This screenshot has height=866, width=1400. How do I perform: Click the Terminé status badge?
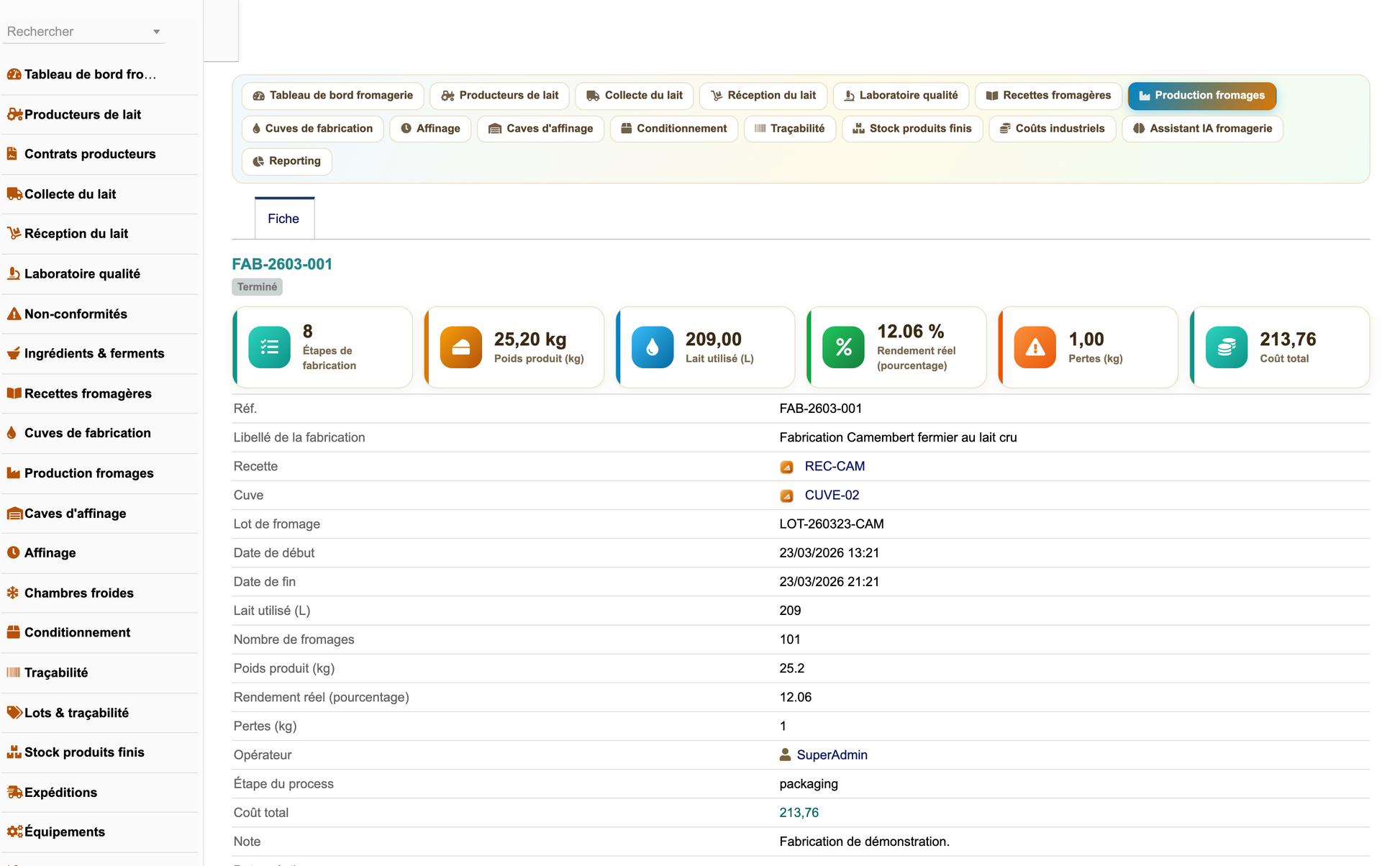point(257,287)
